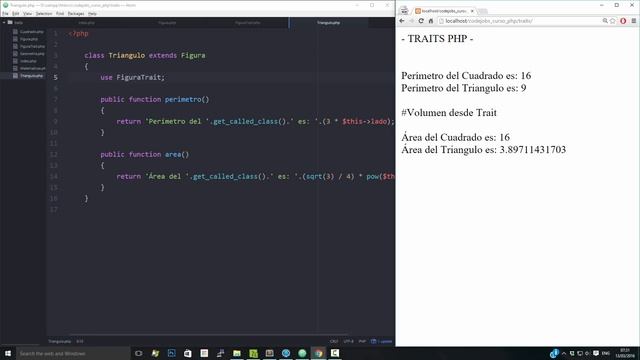This screenshot has width=640, height=360.
Task: Open Action Center notifications icon
Action: (596, 353)
